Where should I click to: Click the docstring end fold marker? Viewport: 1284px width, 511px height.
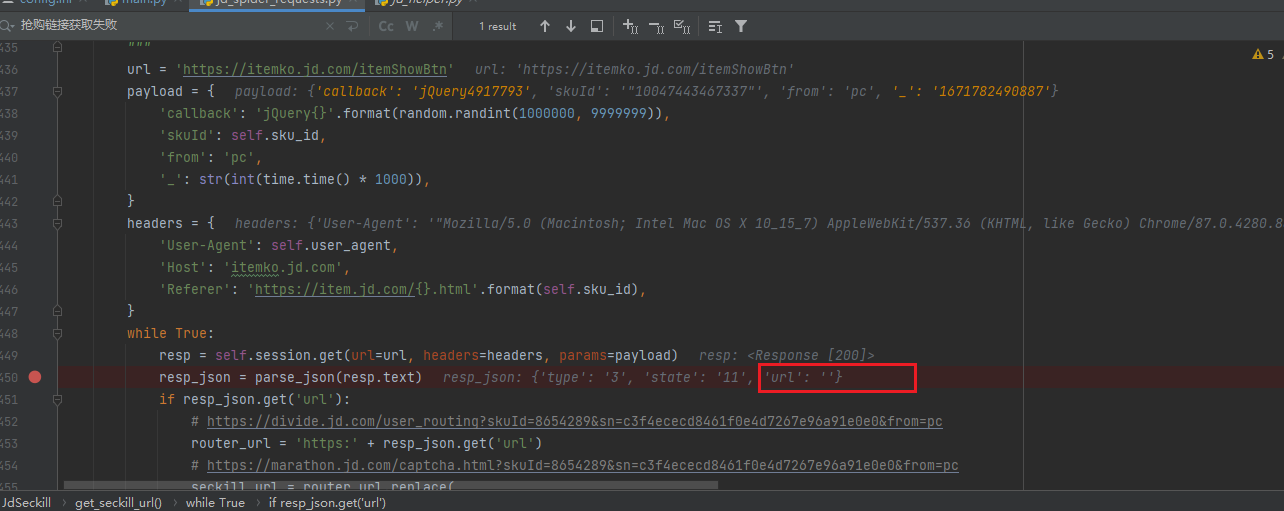[57, 47]
